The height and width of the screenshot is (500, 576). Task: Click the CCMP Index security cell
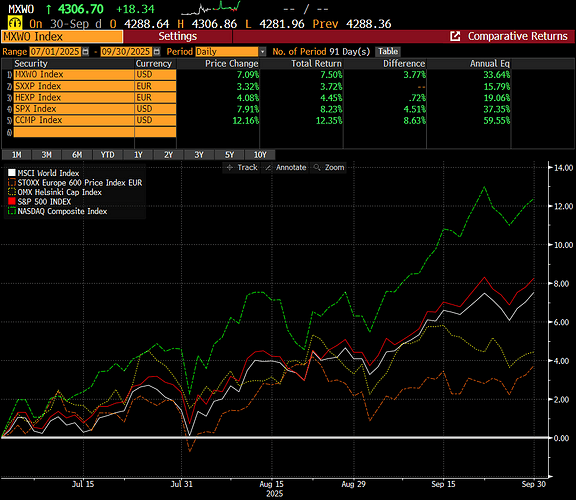pyautogui.click(x=74, y=120)
